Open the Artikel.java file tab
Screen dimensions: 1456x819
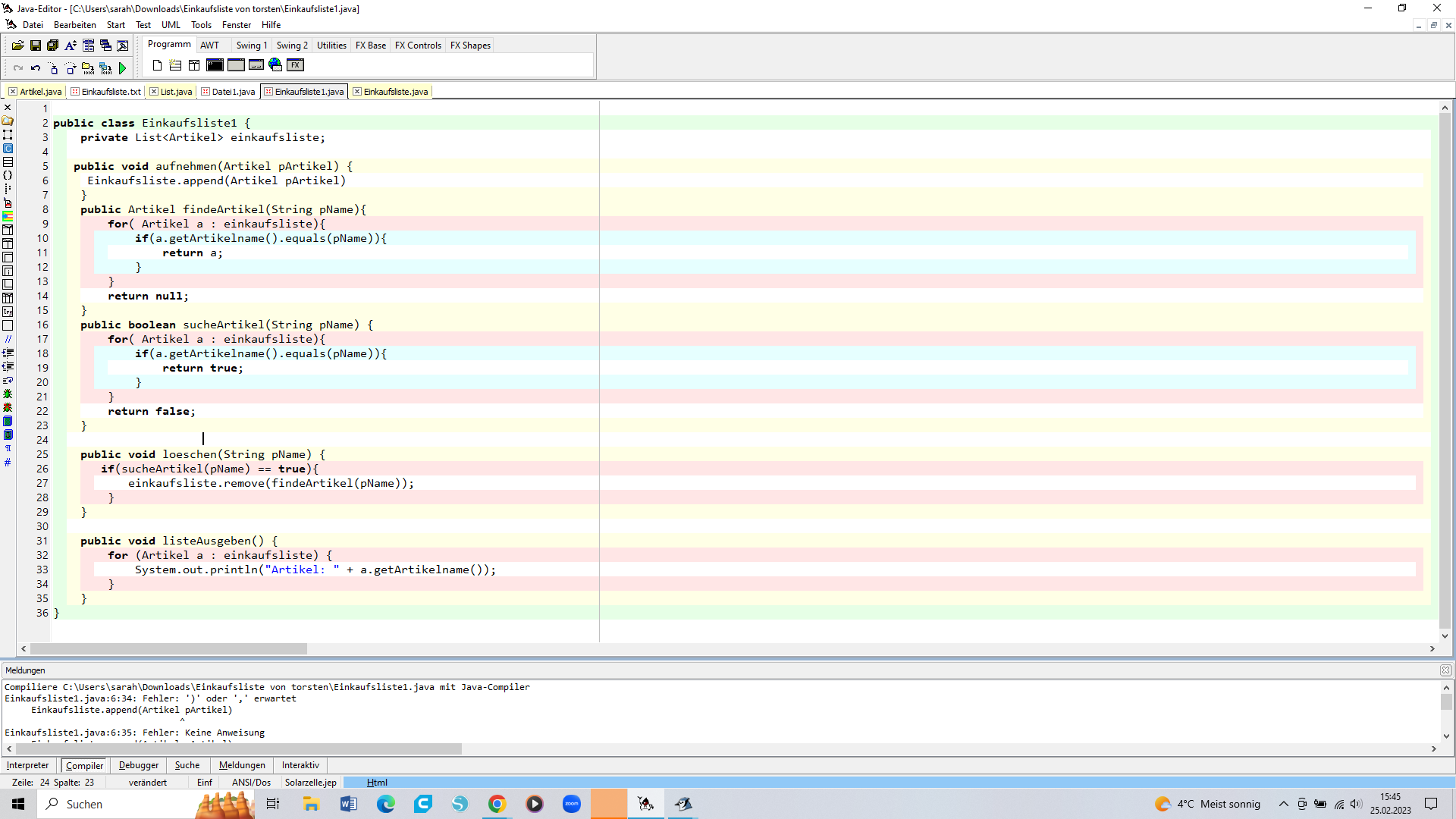[x=40, y=92]
